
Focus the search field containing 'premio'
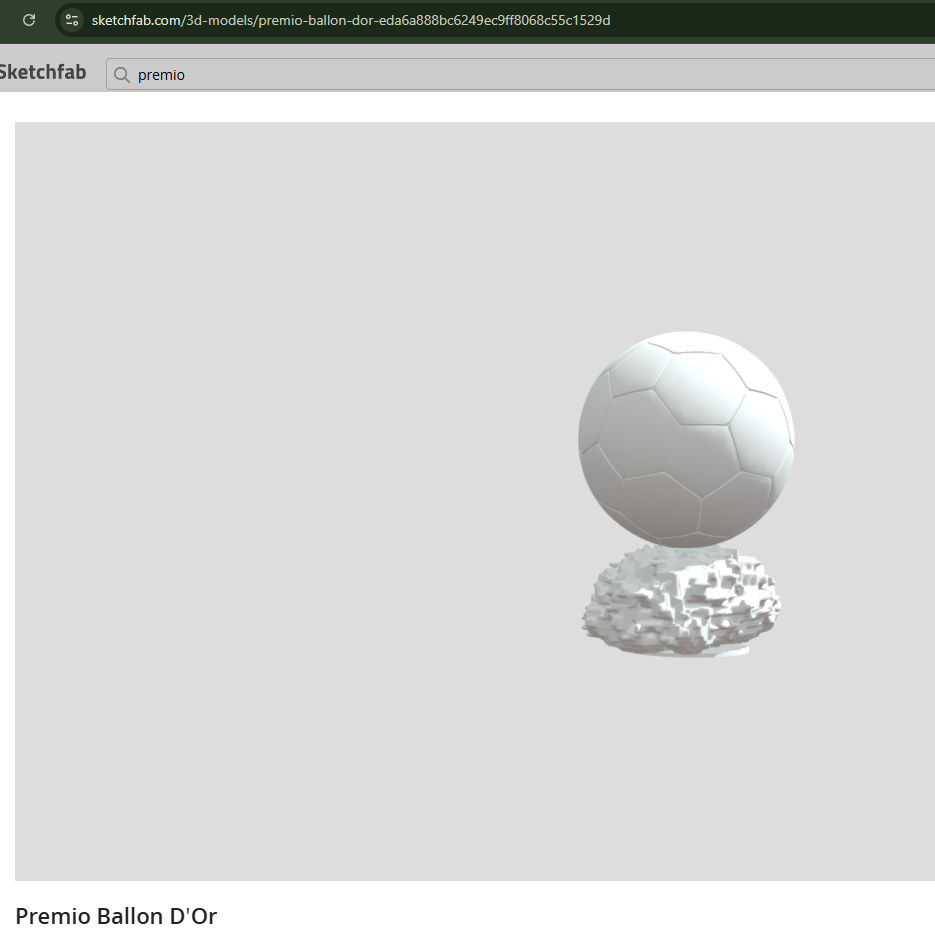point(521,75)
